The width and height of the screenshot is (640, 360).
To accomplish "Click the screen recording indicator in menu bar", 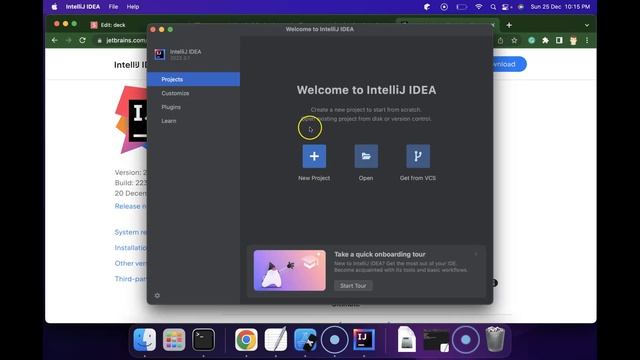I will click(444, 7).
